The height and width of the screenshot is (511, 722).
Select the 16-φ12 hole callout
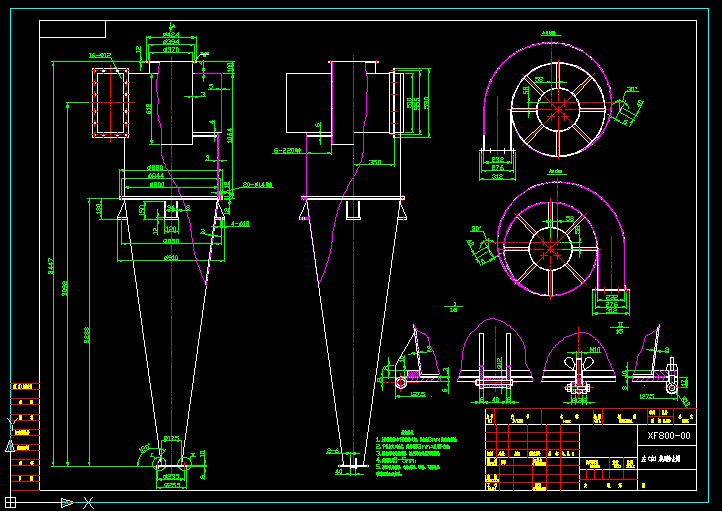click(100, 56)
